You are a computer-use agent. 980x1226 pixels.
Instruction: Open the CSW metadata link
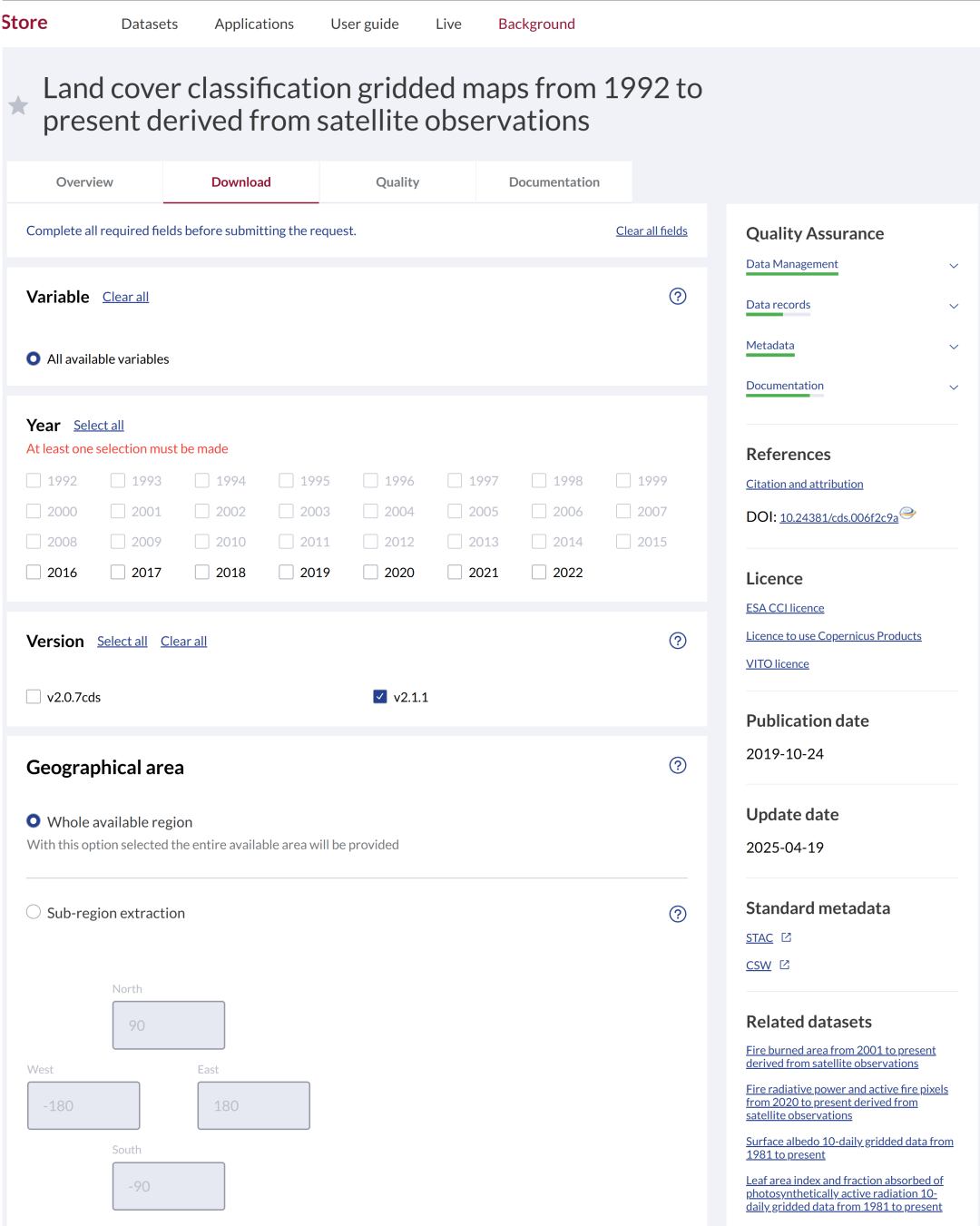(759, 966)
